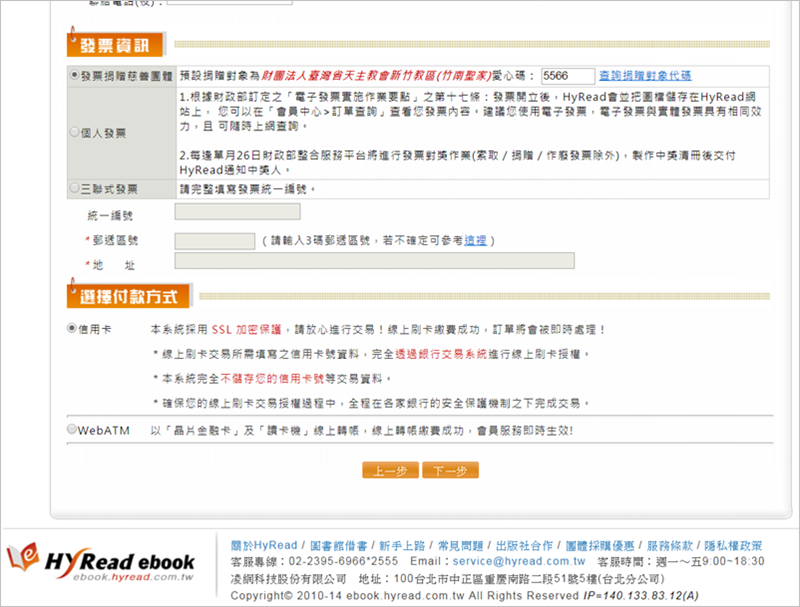
Task: Open 圖書總借書 footer link
Action: pyautogui.click(x=332, y=546)
